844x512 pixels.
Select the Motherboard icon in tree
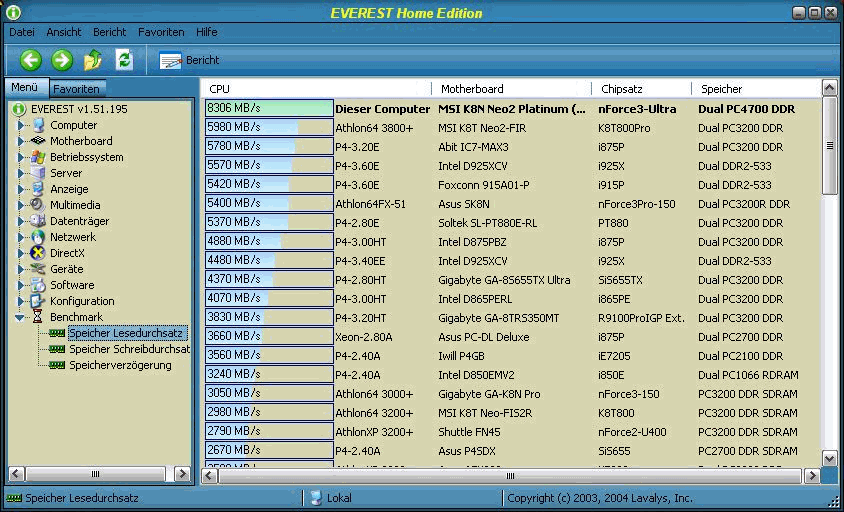pos(38,141)
